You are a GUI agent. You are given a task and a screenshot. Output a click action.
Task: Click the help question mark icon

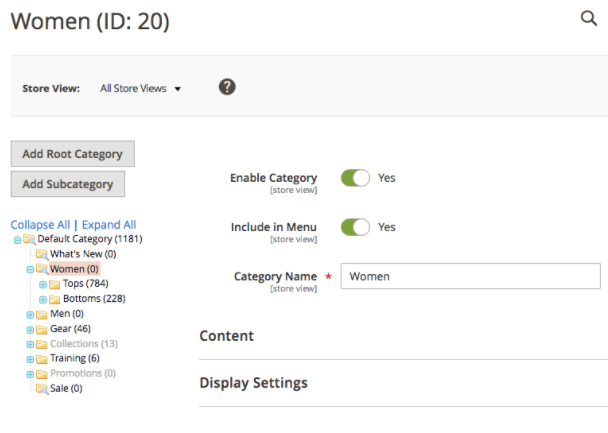click(227, 87)
